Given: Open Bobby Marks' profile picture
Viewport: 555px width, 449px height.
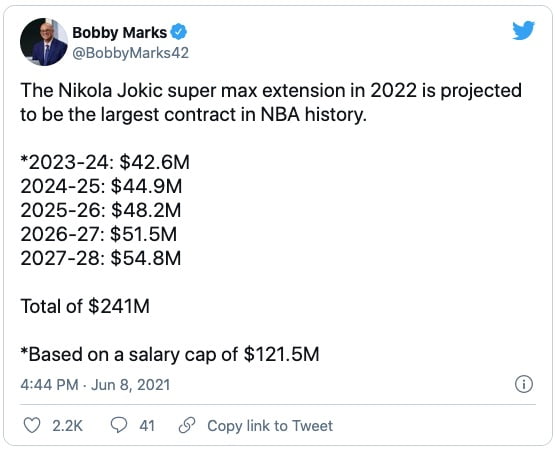Looking at the screenshot, I should [x=44, y=42].
